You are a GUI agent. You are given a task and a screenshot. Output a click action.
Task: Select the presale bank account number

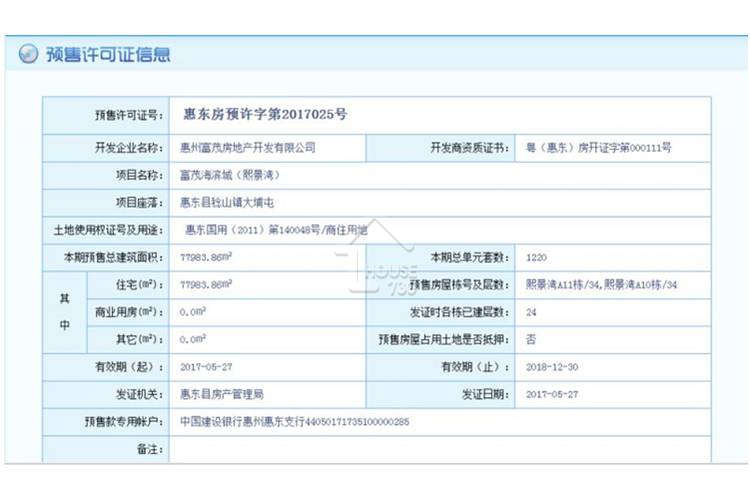[357, 422]
